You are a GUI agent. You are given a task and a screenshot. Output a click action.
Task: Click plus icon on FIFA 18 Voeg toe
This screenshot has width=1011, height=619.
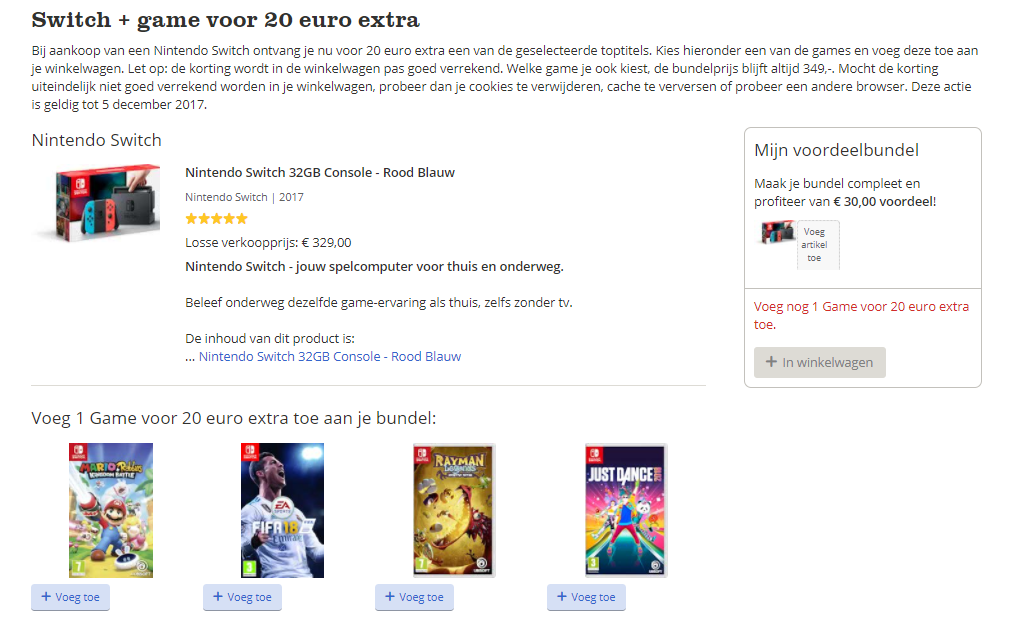[x=218, y=596]
